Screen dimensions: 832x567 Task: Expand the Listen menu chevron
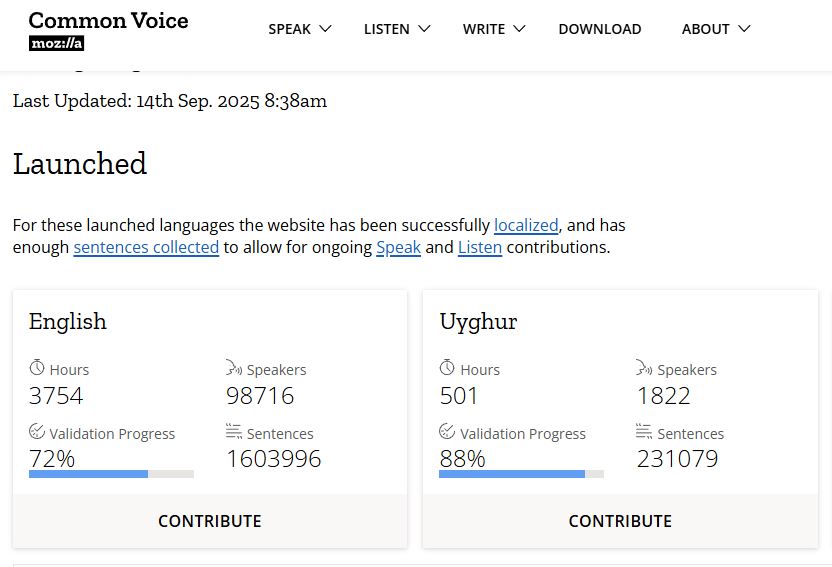424,29
